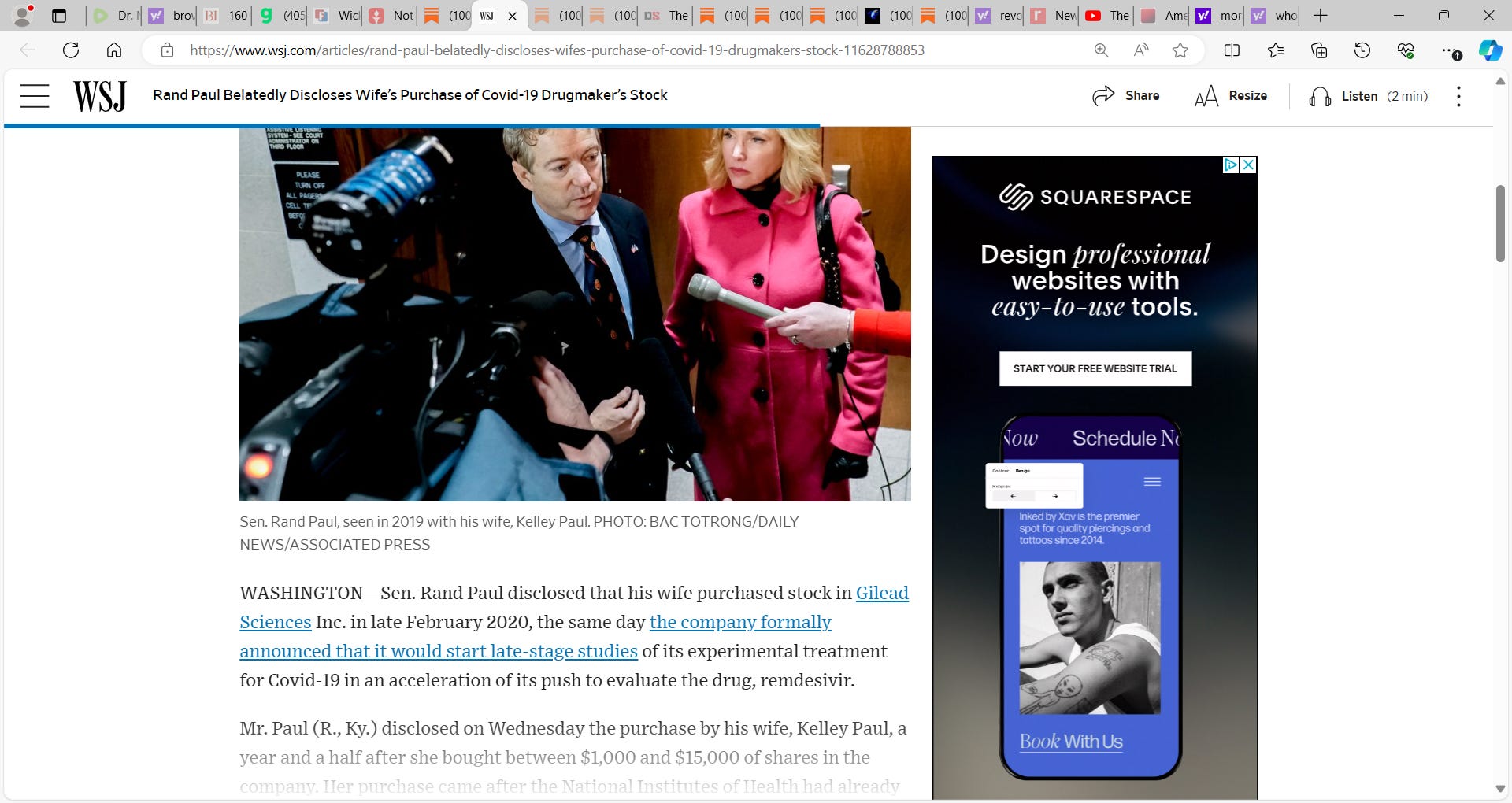1512x803 pixels.
Task: Open the Resize text option
Action: pyautogui.click(x=1231, y=95)
